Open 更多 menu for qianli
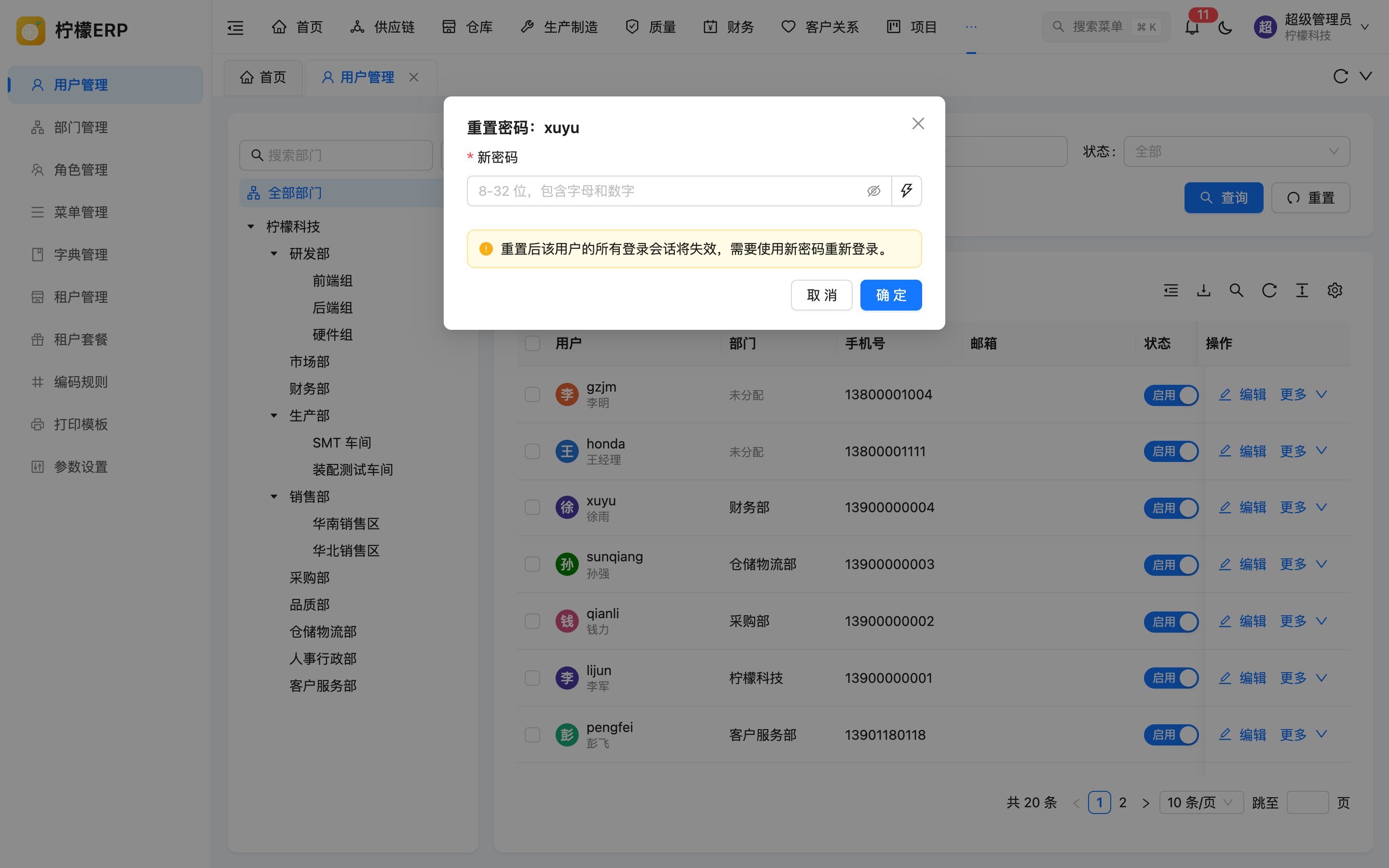Screen dimensions: 1389x868 click(x=1303, y=621)
